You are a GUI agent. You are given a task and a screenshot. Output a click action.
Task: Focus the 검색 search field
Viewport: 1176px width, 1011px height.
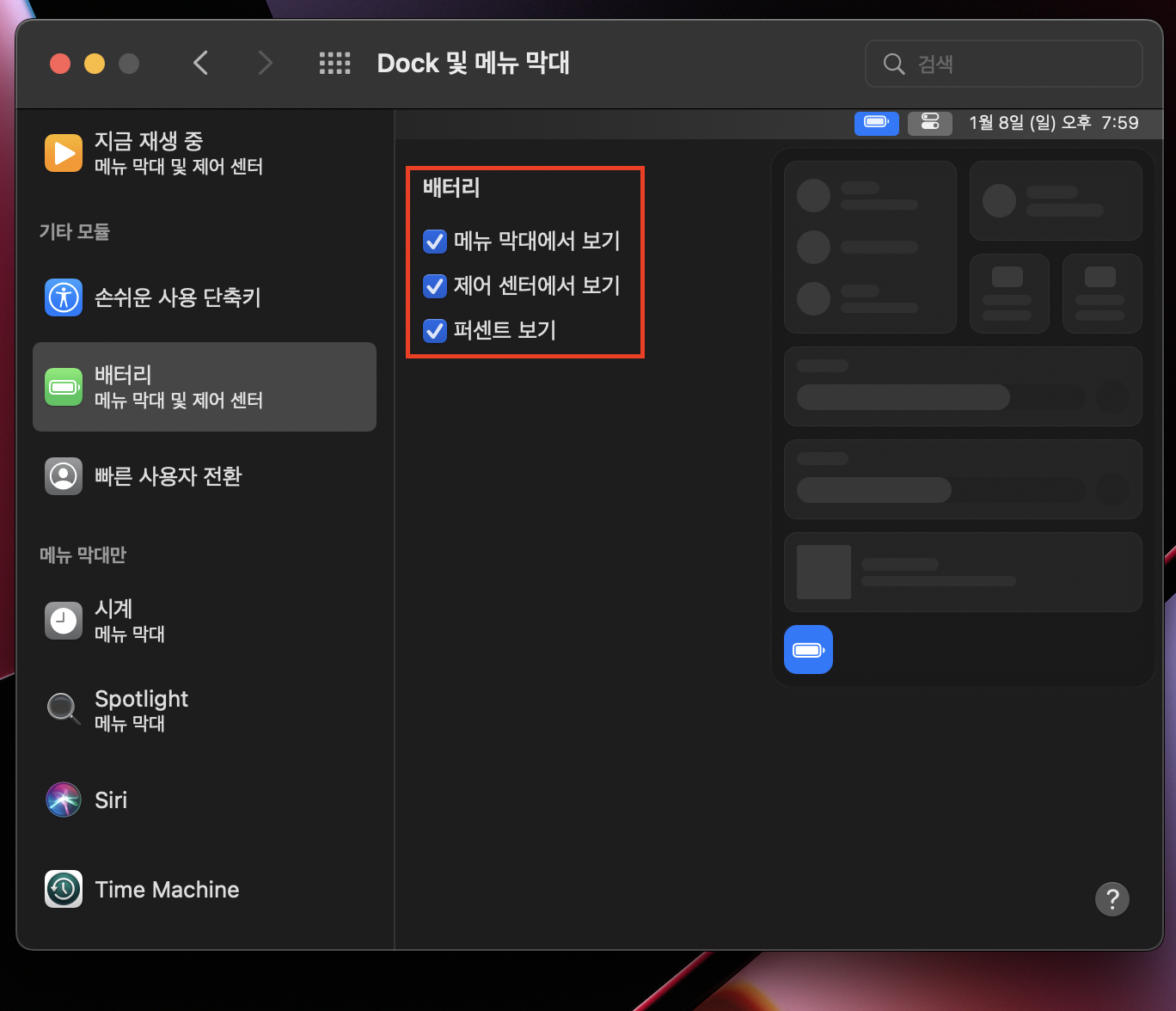(x=1004, y=64)
